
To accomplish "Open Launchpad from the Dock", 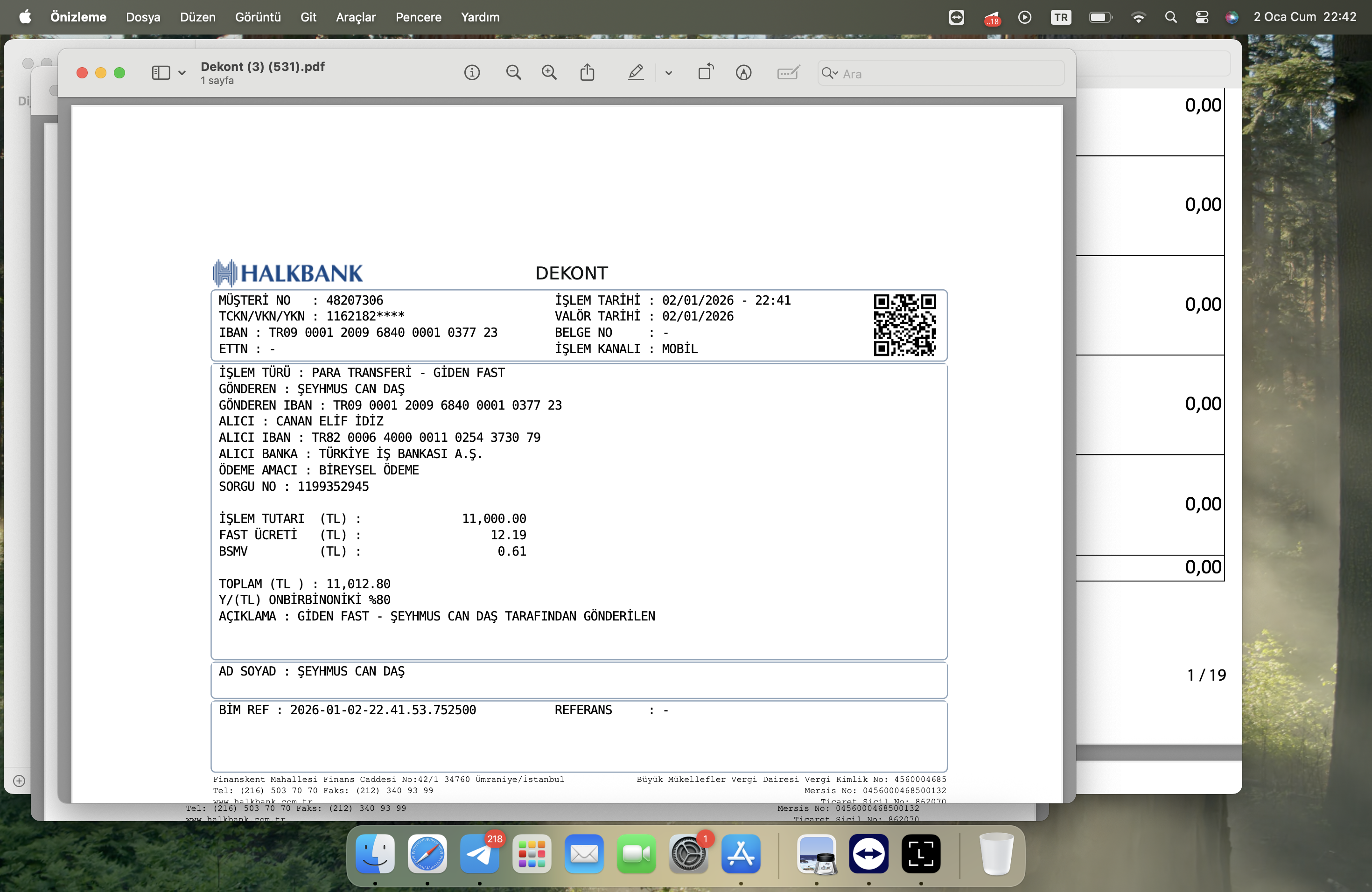I will (532, 853).
